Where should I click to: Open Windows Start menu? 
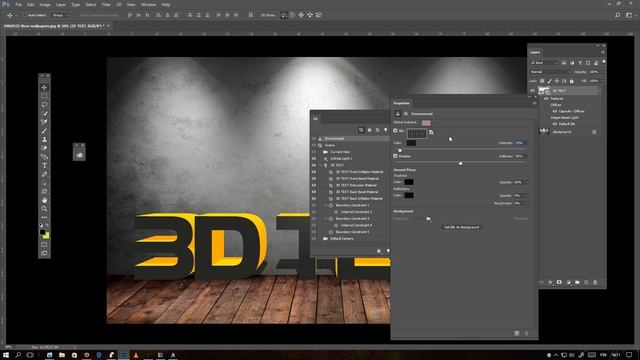(x=6, y=355)
